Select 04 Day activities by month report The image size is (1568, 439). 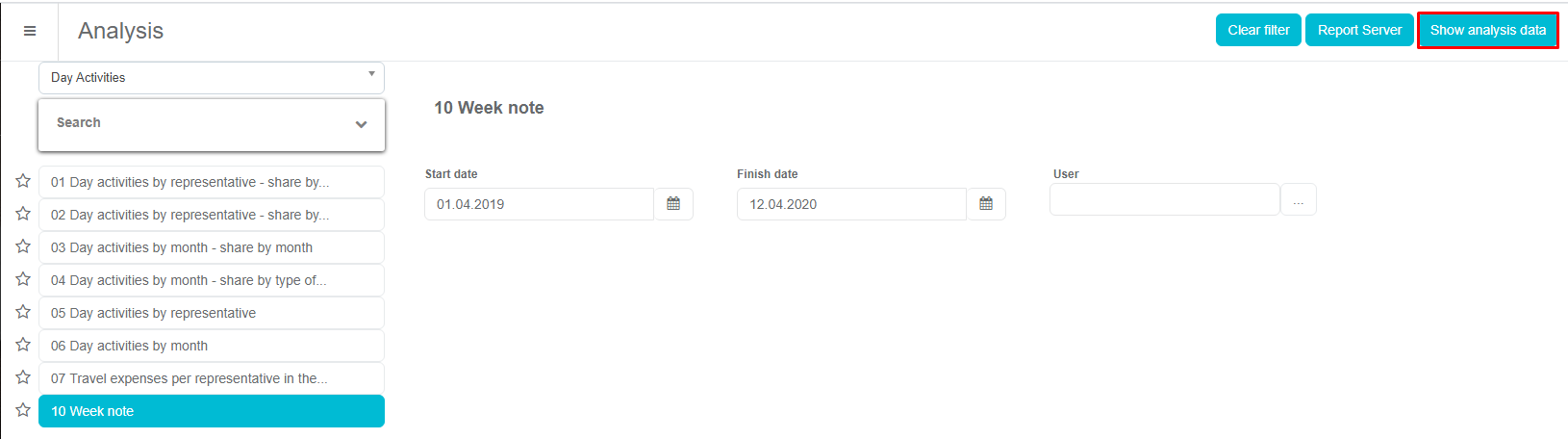212,280
